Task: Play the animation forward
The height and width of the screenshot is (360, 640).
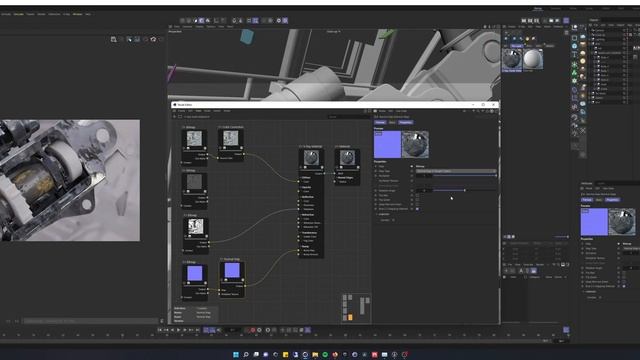Action: (x=178, y=330)
